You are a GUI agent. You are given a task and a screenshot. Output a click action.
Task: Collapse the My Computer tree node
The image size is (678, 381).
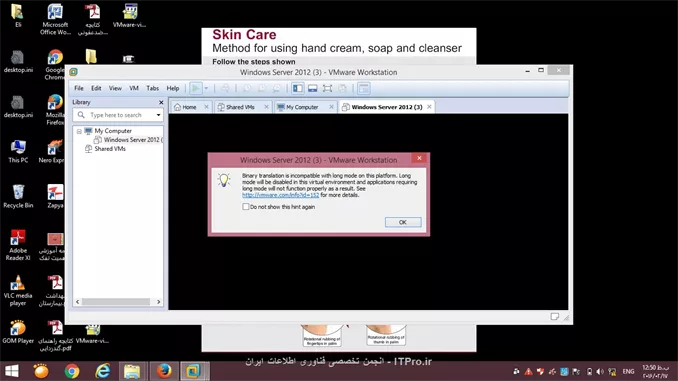coord(79,131)
